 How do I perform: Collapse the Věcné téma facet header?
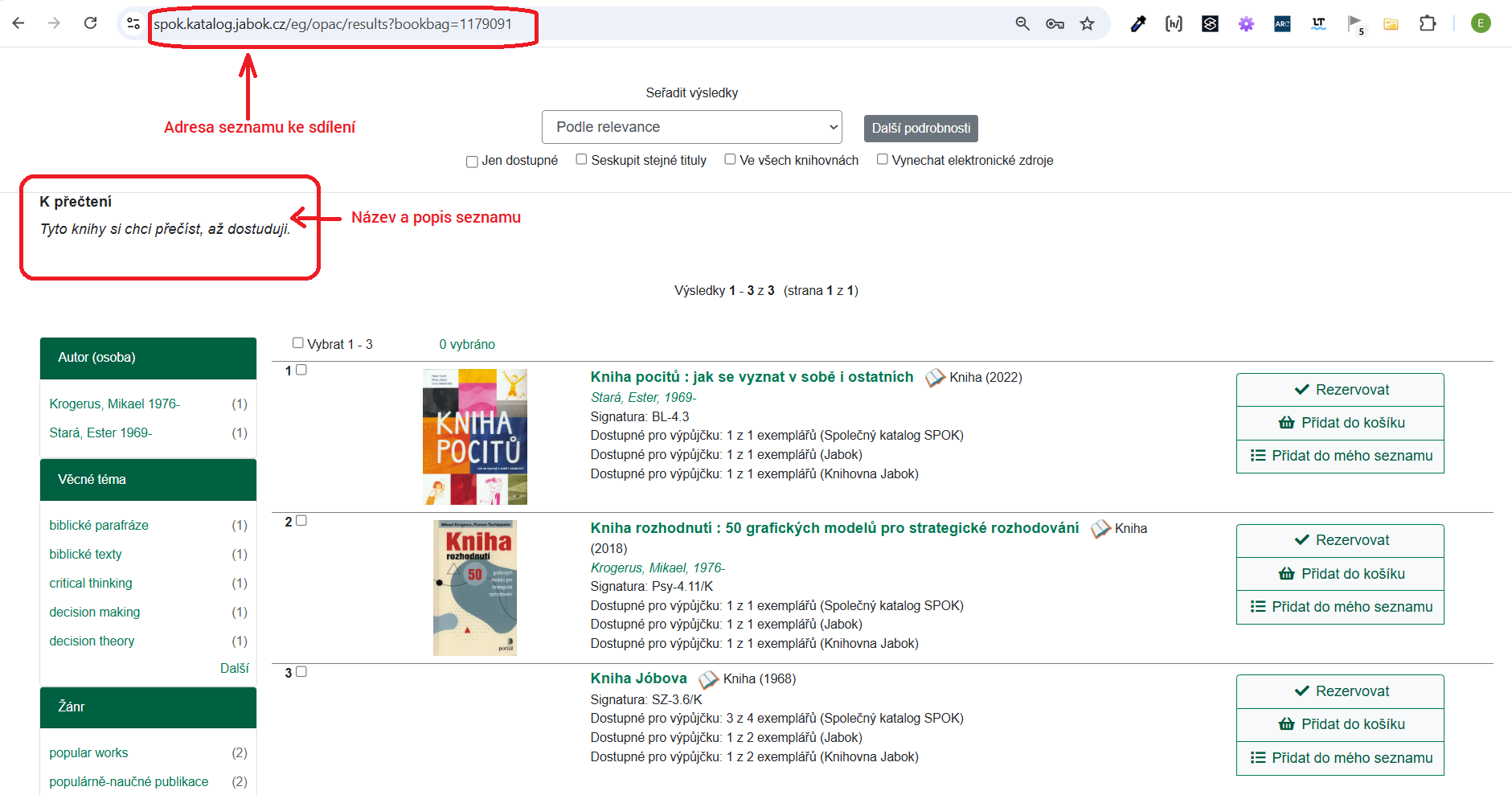point(148,480)
